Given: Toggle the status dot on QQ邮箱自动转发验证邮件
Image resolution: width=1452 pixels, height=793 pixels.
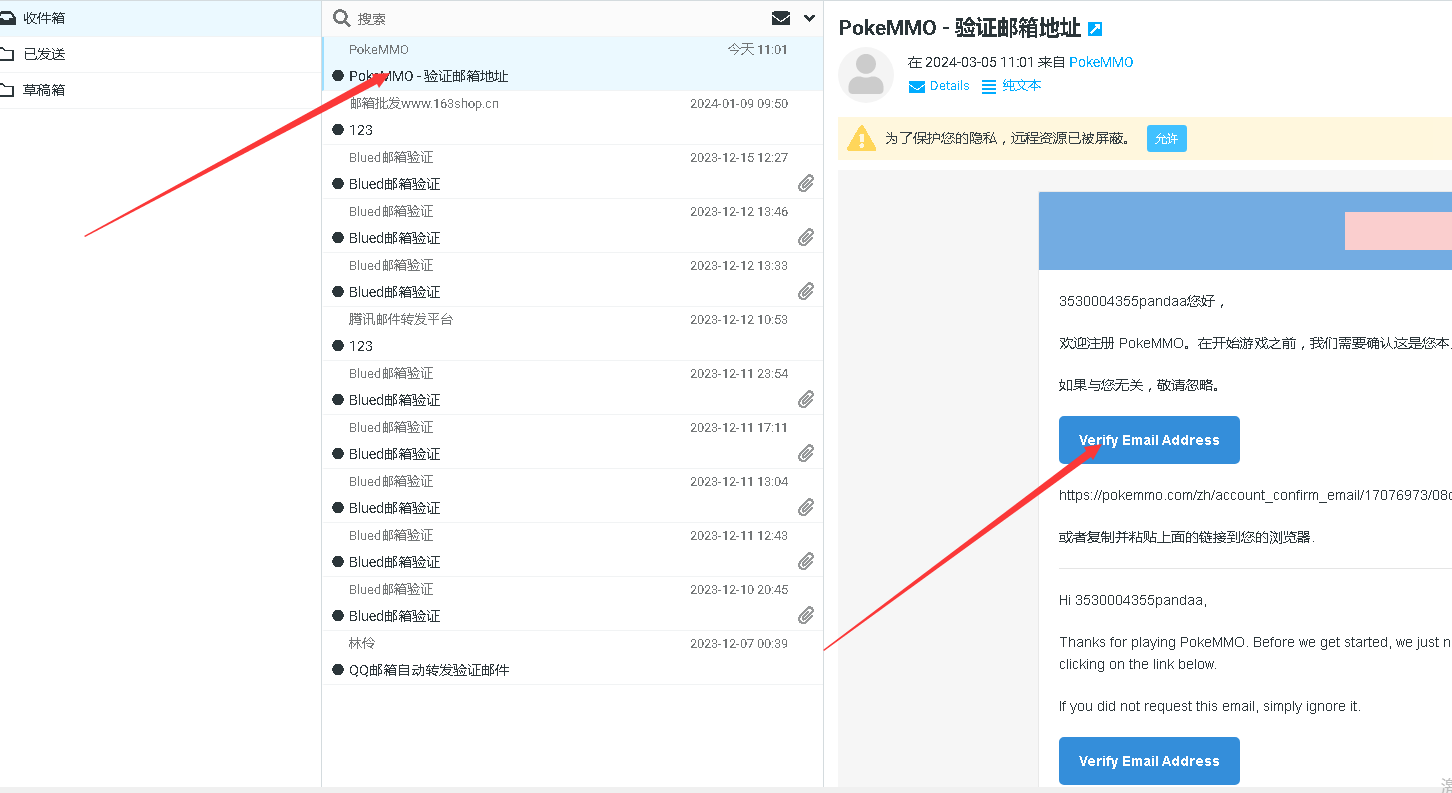Looking at the screenshot, I should coord(338,670).
